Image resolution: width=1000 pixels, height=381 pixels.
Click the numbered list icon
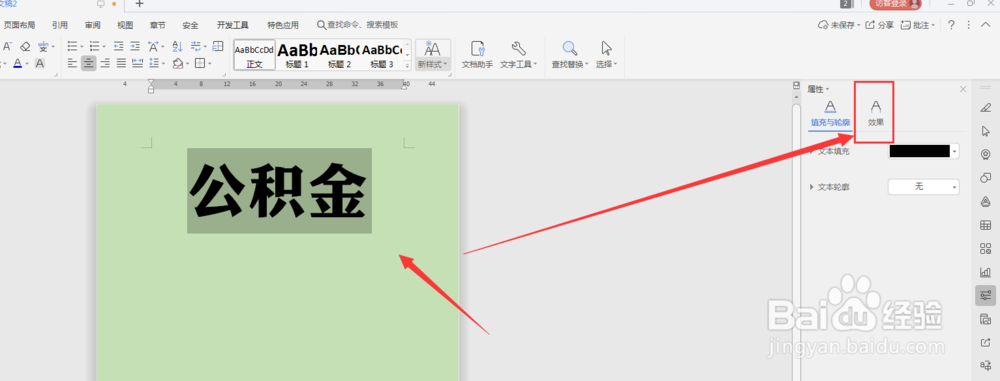pos(94,47)
